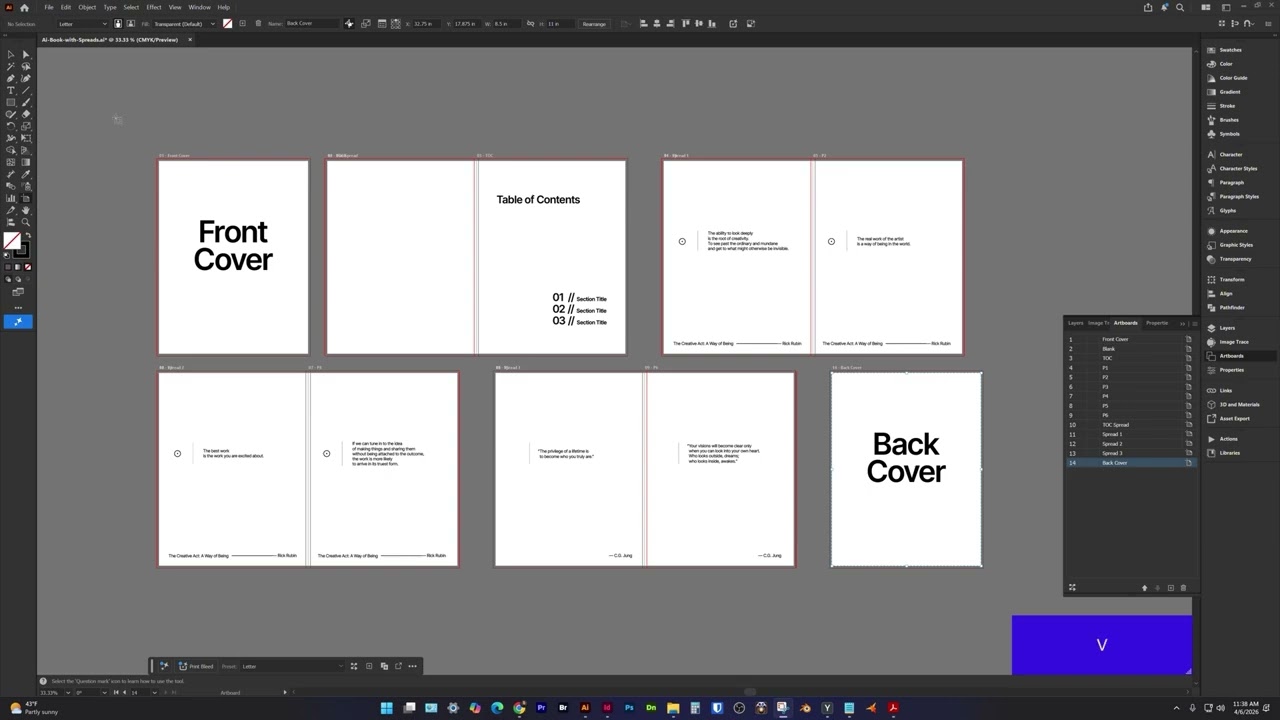Open the Object menu
The width and height of the screenshot is (1280, 720).
pyautogui.click(x=87, y=7)
